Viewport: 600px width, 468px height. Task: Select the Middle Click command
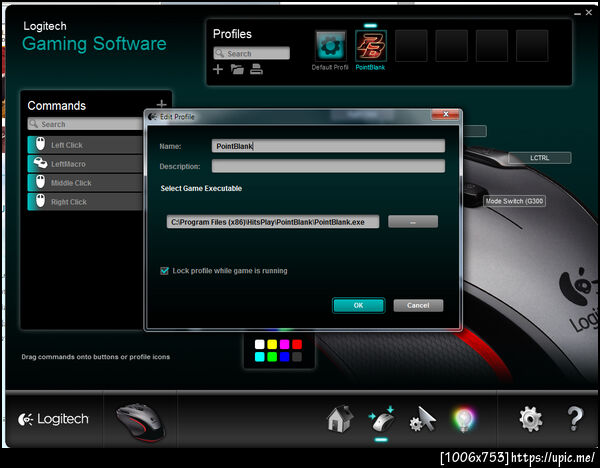click(85, 183)
